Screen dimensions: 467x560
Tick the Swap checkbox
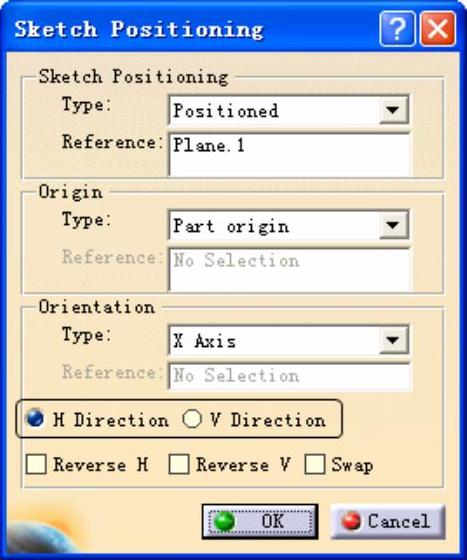(x=315, y=464)
